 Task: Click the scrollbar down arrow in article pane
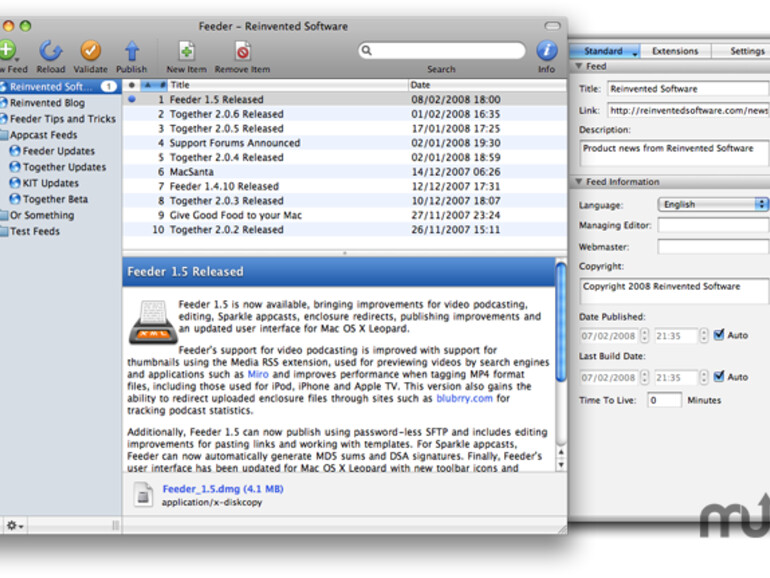pyautogui.click(x=561, y=465)
